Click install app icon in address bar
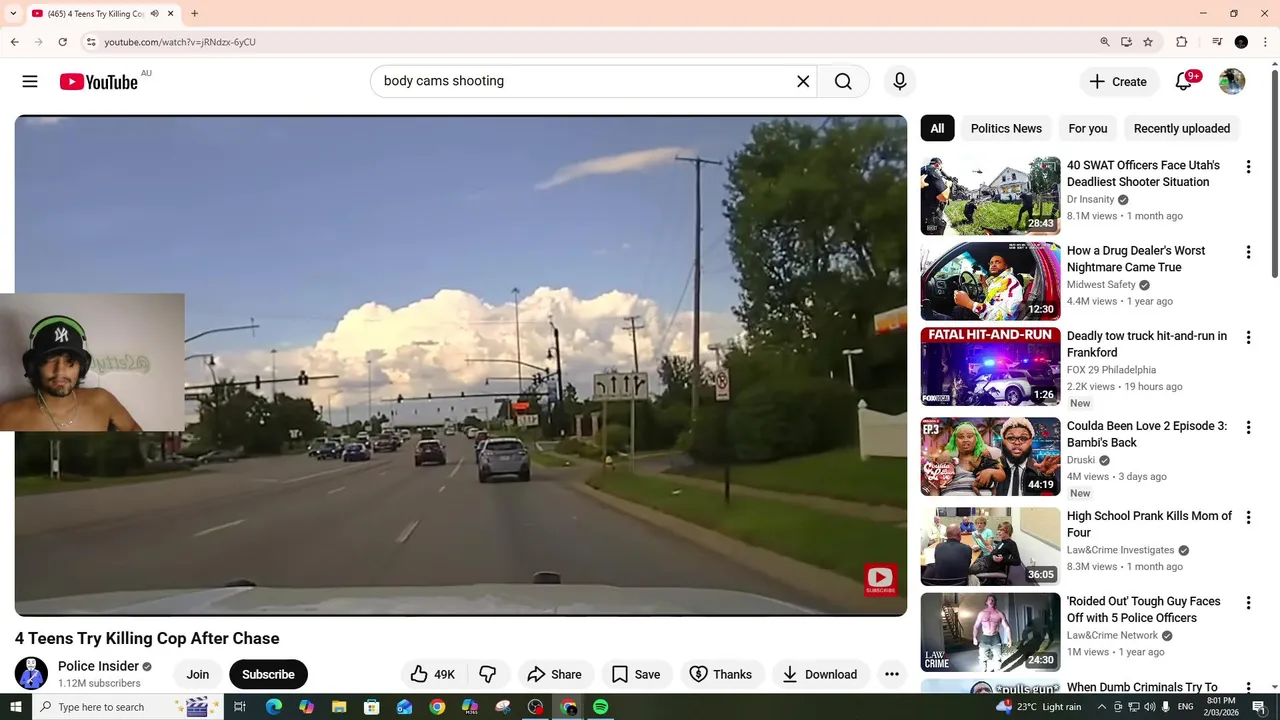This screenshot has width=1280, height=720. pos(1126,42)
